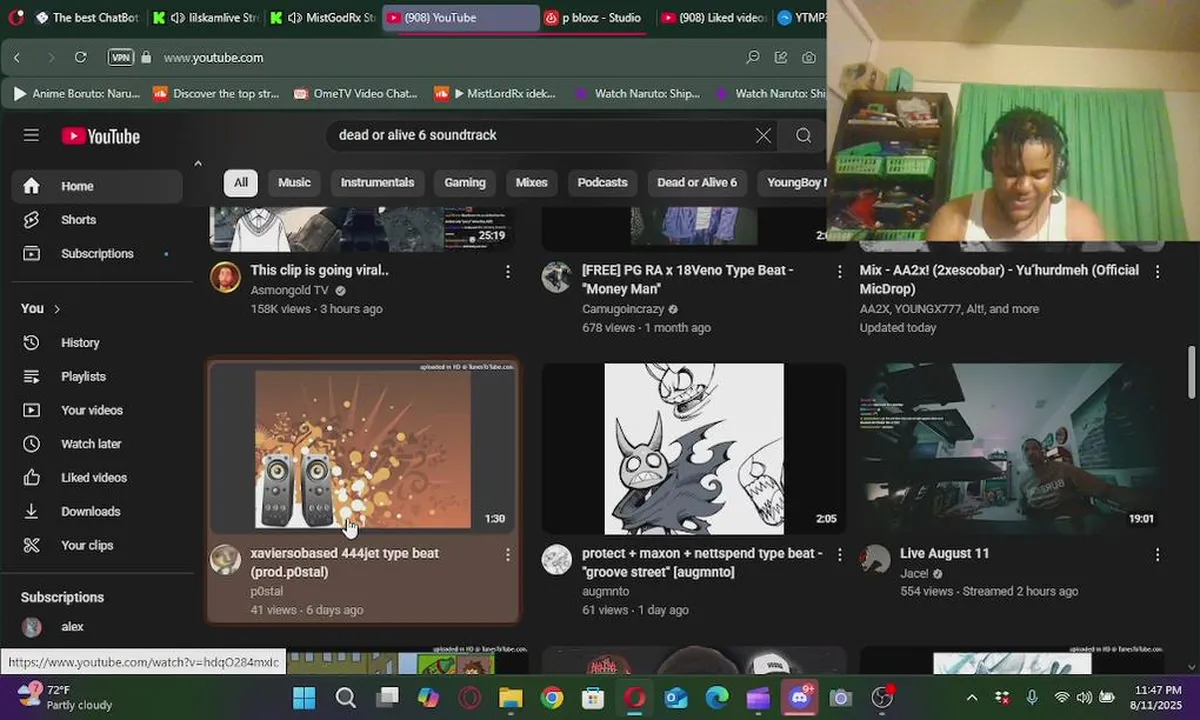Open Your videos in the sidebar
This screenshot has width=1200, height=720.
coord(97,410)
